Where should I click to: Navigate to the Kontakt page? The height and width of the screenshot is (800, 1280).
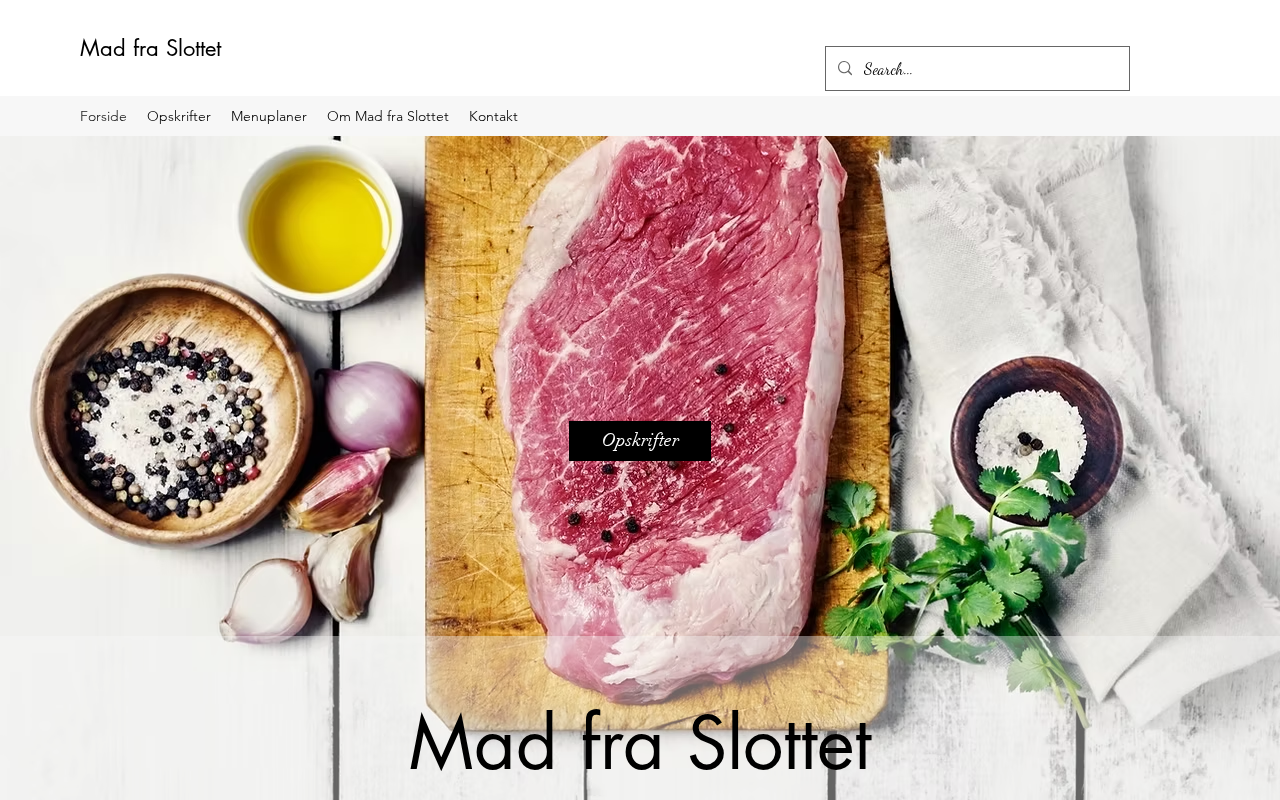[x=493, y=116]
